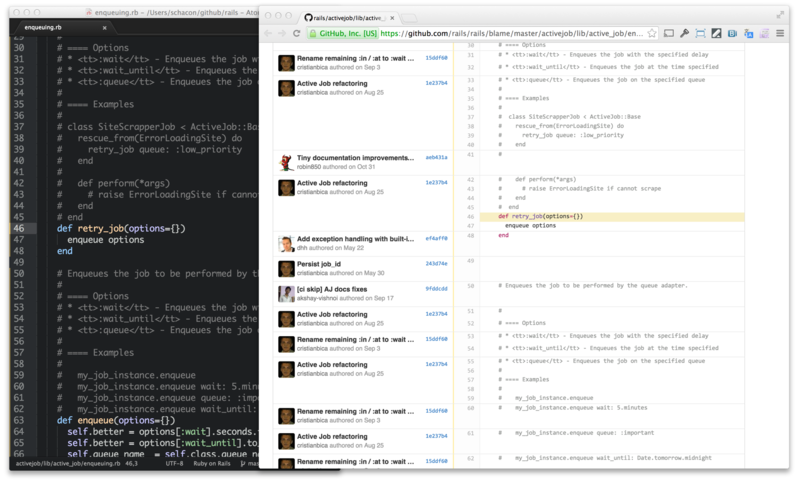Change the Ruby on Rails grammar selector
The width and height of the screenshot is (800, 482).
point(218,465)
